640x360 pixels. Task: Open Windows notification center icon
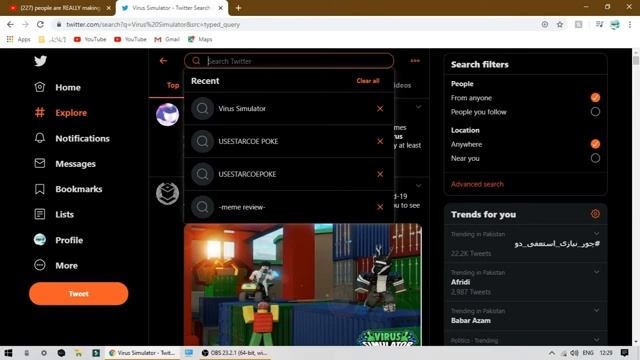tap(624, 353)
